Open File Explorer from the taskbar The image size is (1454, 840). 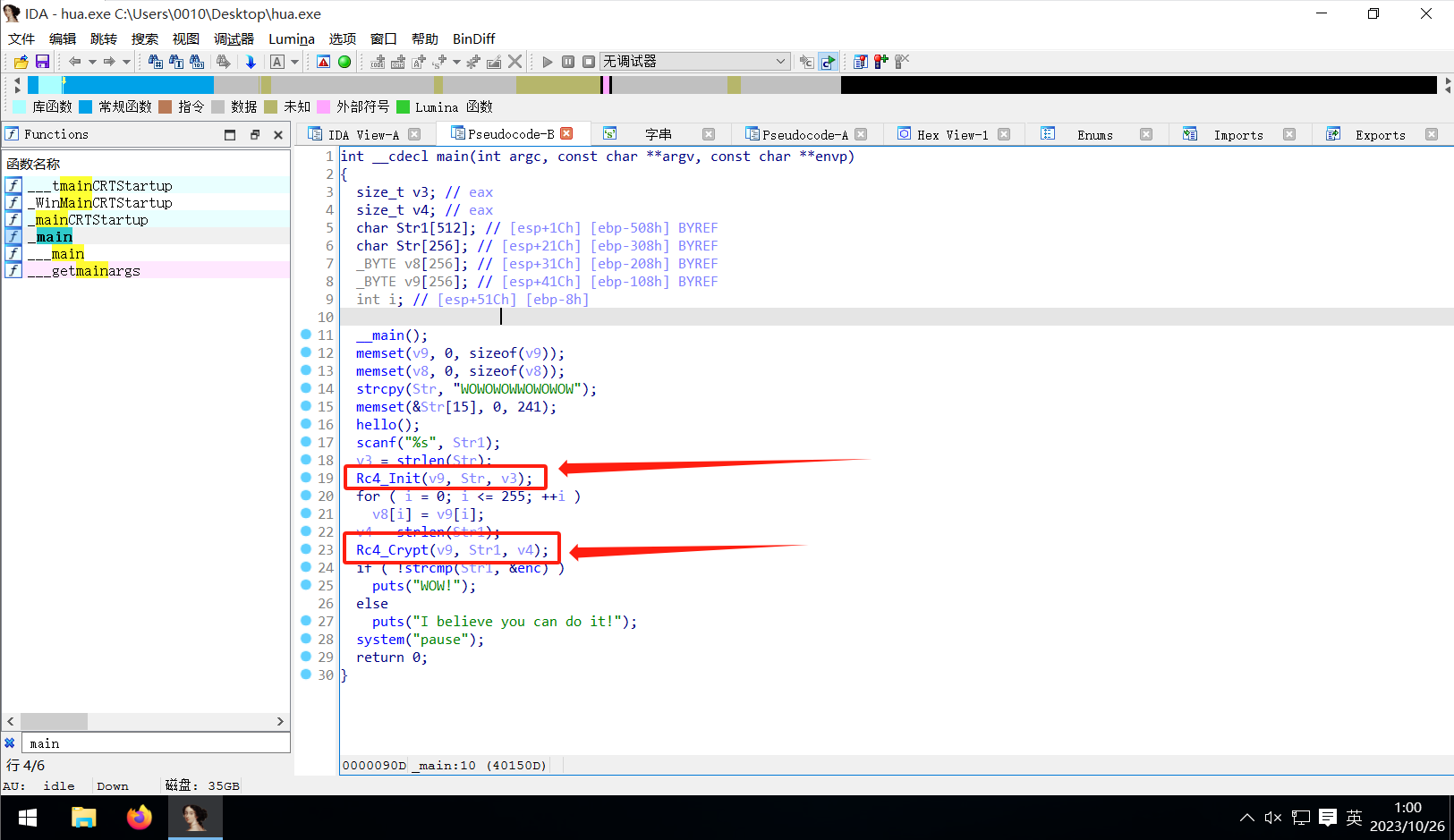coord(84,818)
